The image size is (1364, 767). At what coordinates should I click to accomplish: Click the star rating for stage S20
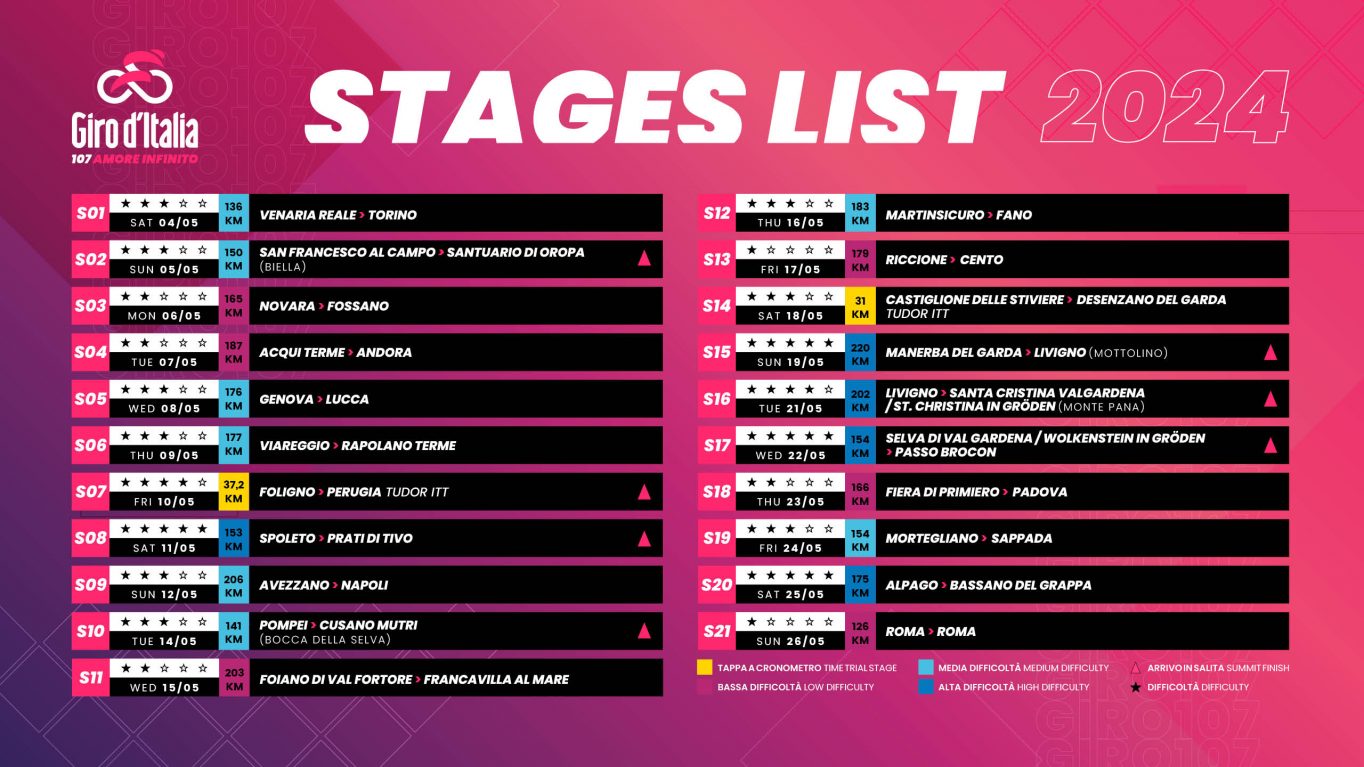pyautogui.click(x=790, y=576)
